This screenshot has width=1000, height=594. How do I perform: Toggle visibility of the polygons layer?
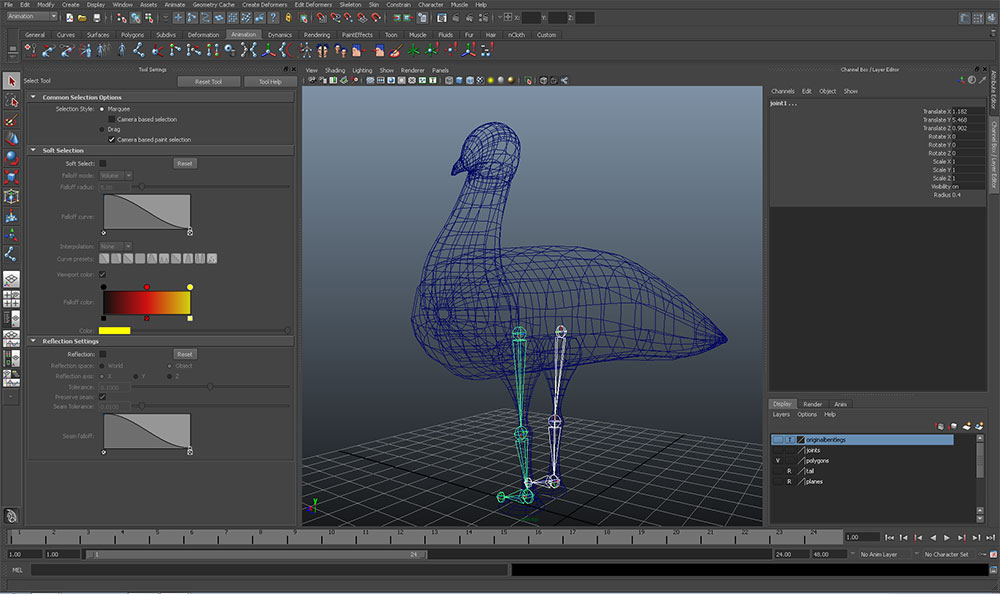point(778,460)
